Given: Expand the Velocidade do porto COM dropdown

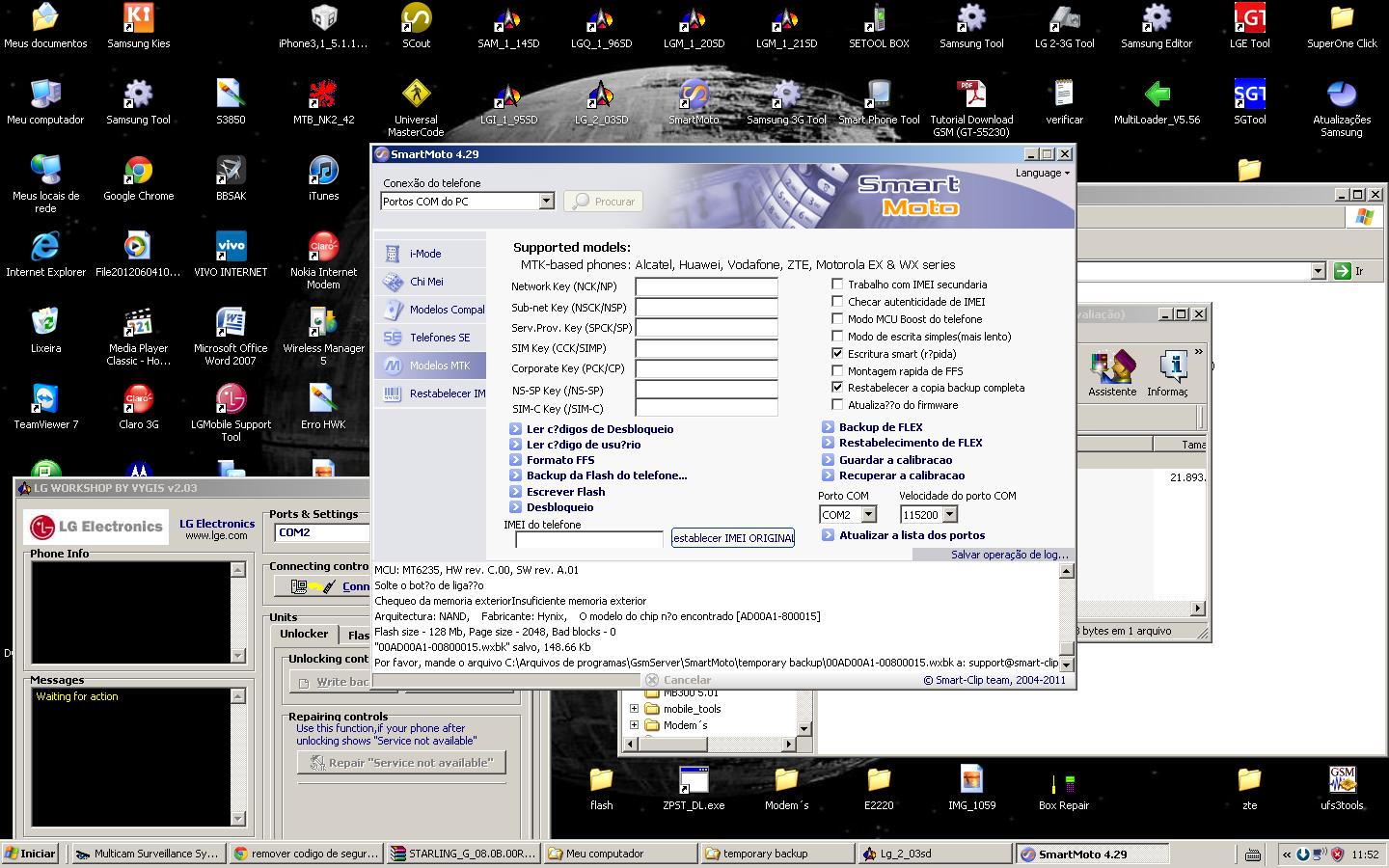Looking at the screenshot, I should tap(950, 515).
